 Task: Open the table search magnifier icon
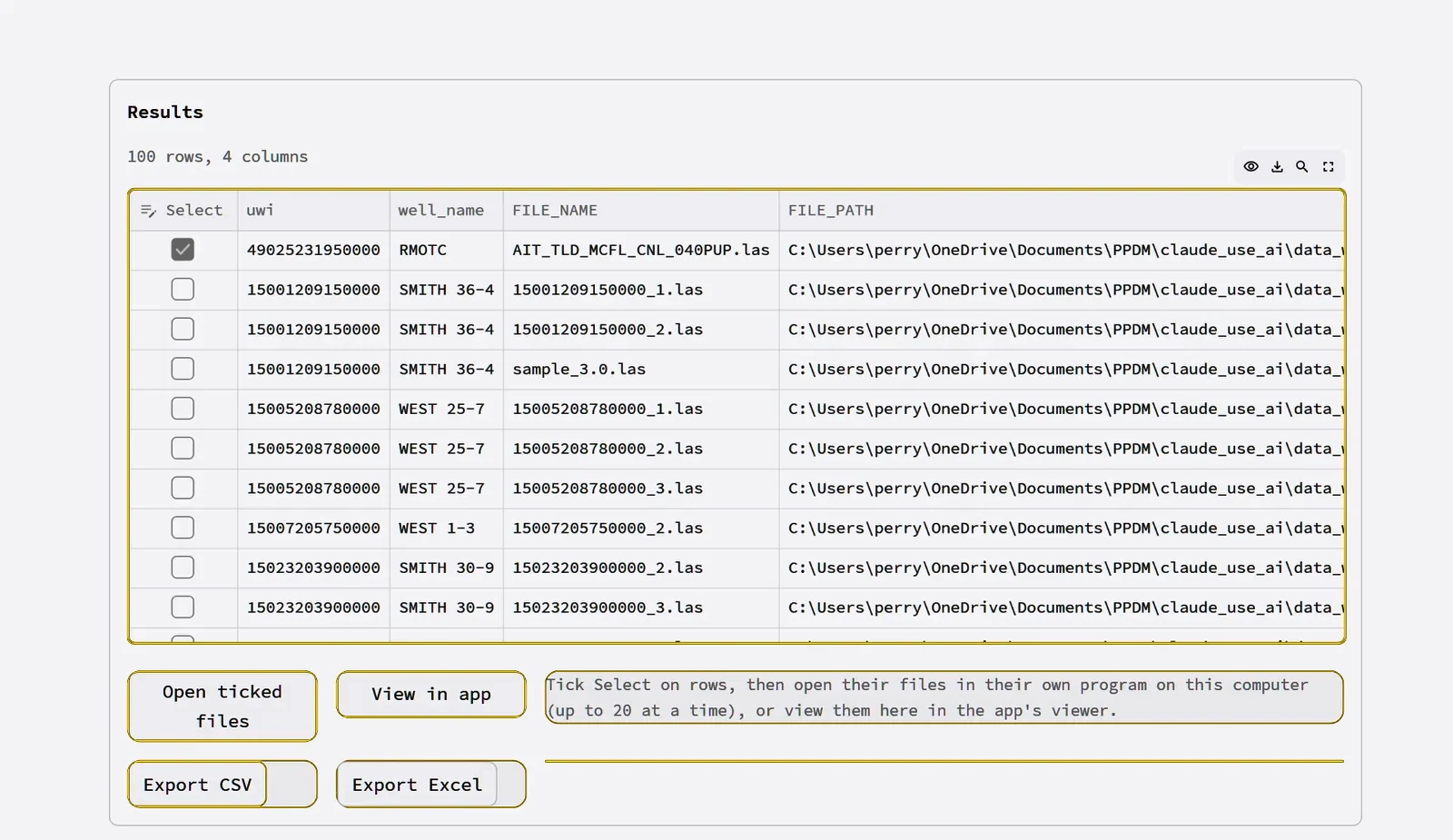tap(1302, 166)
